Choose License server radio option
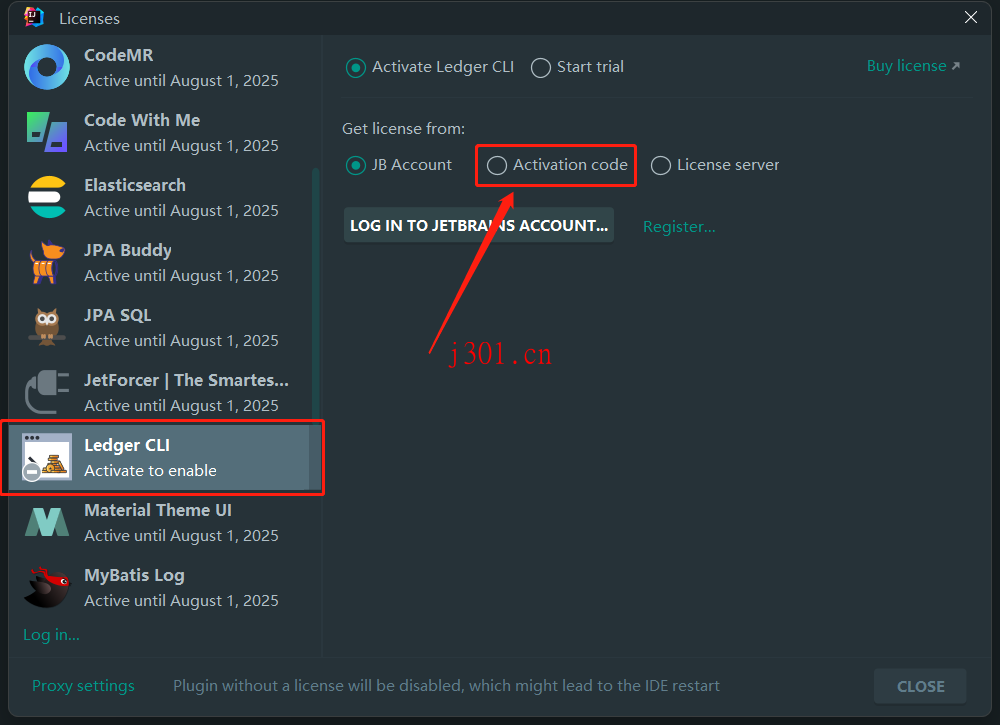This screenshot has width=1000, height=725. pyautogui.click(x=715, y=165)
